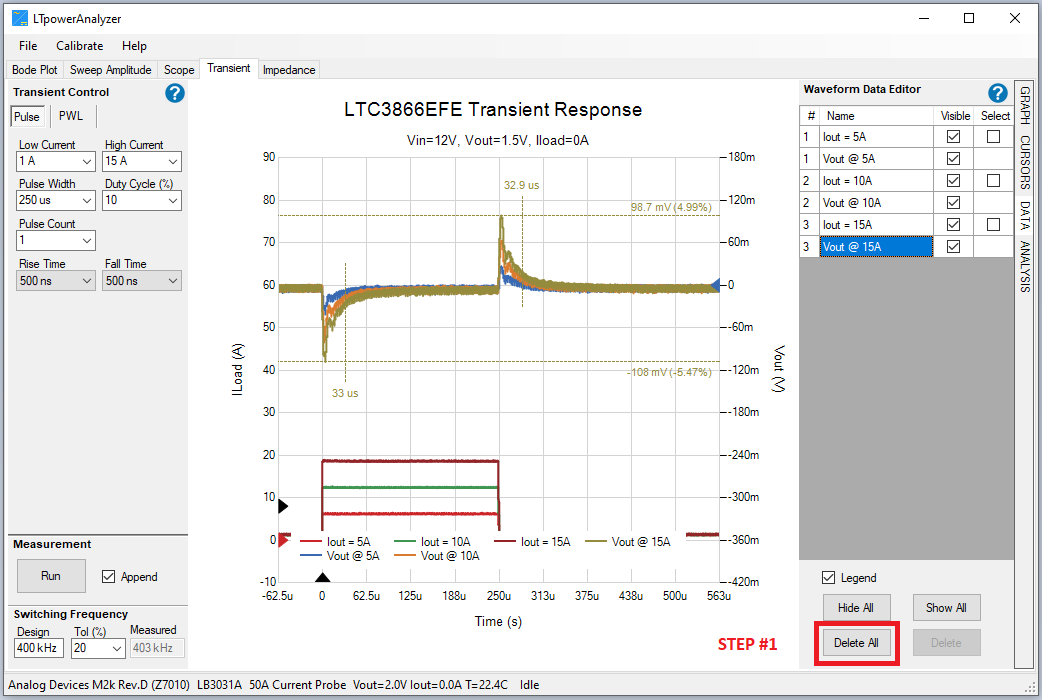
Task: Click the black marker arrow on left axis
Action: tap(283, 506)
